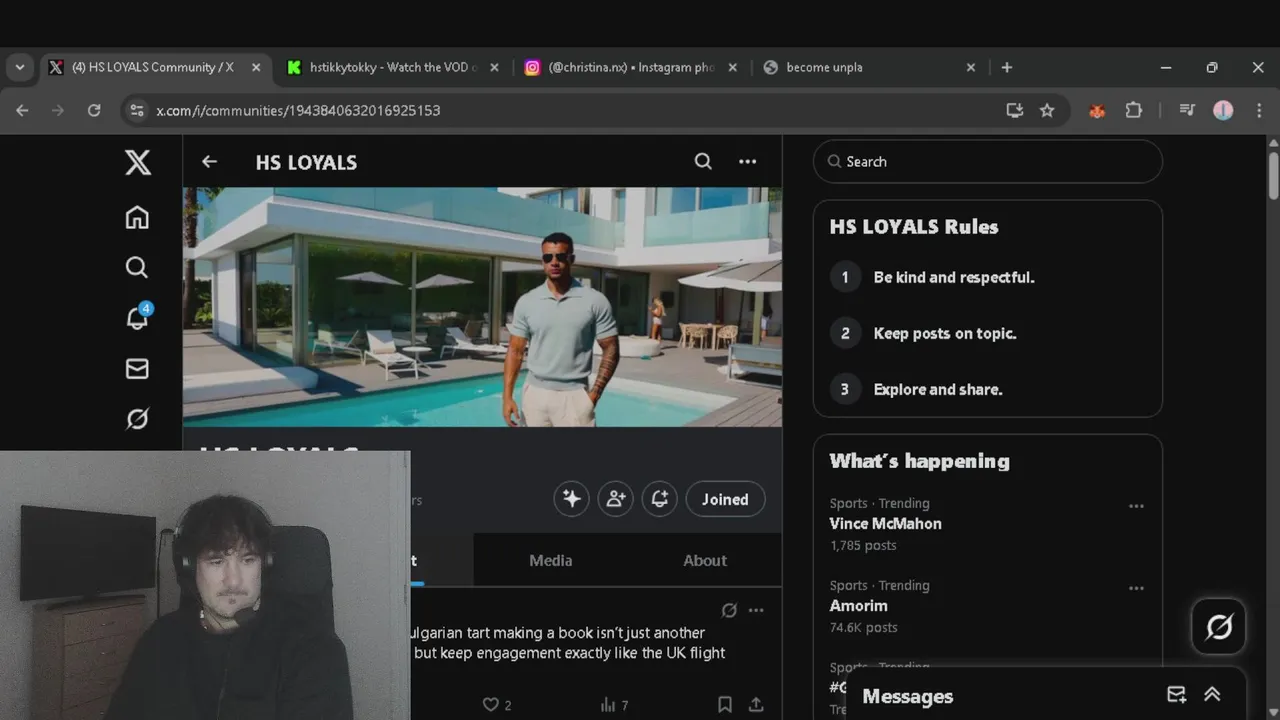1280x720 pixels.
Task: Search within the HS LOYALS community
Action: 703,162
